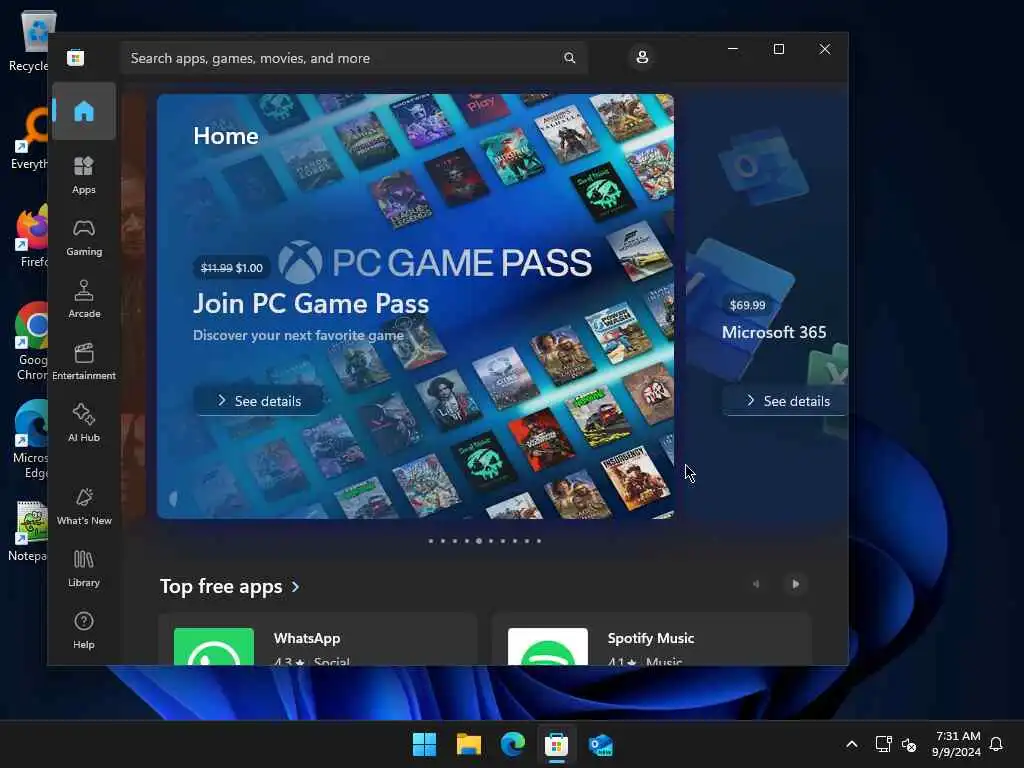This screenshot has width=1024, height=768.
Task: Click the $69.99 price tag
Action: [748, 305]
